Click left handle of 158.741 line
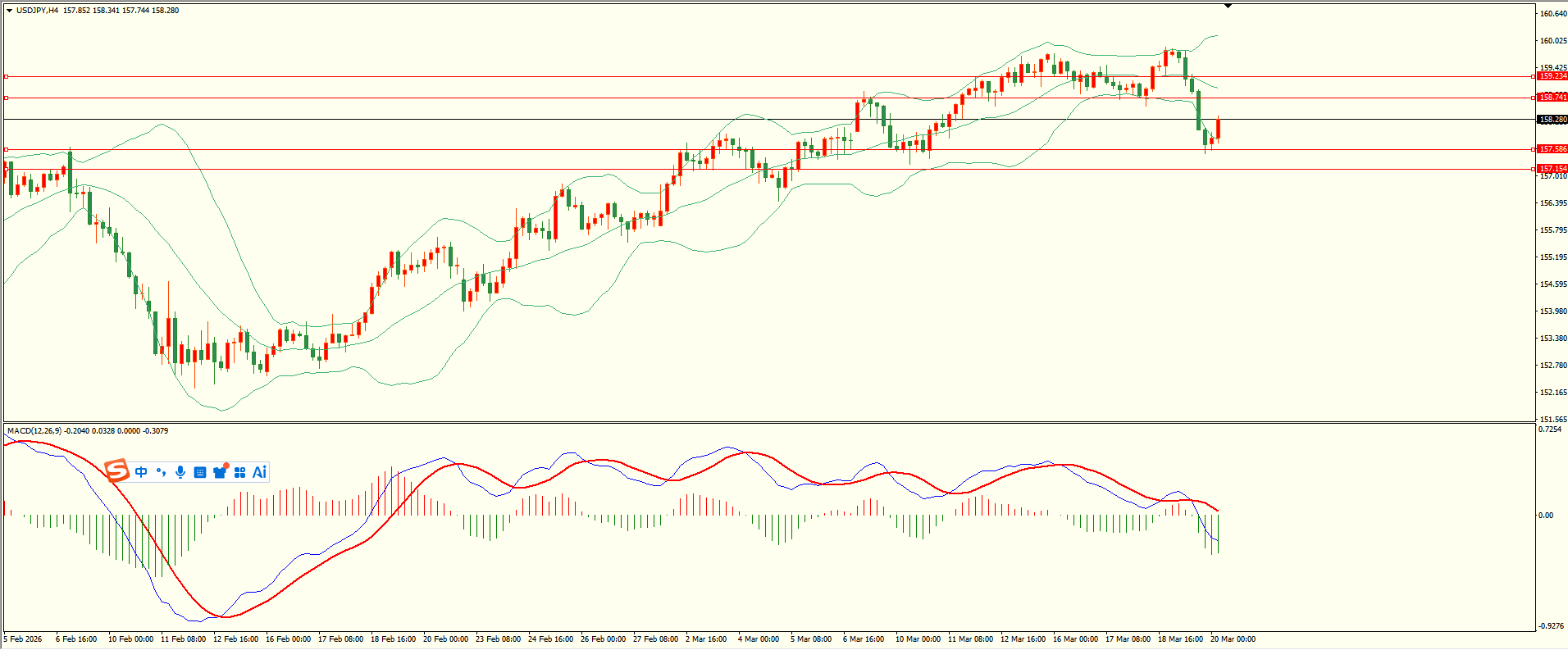 tap(7, 98)
